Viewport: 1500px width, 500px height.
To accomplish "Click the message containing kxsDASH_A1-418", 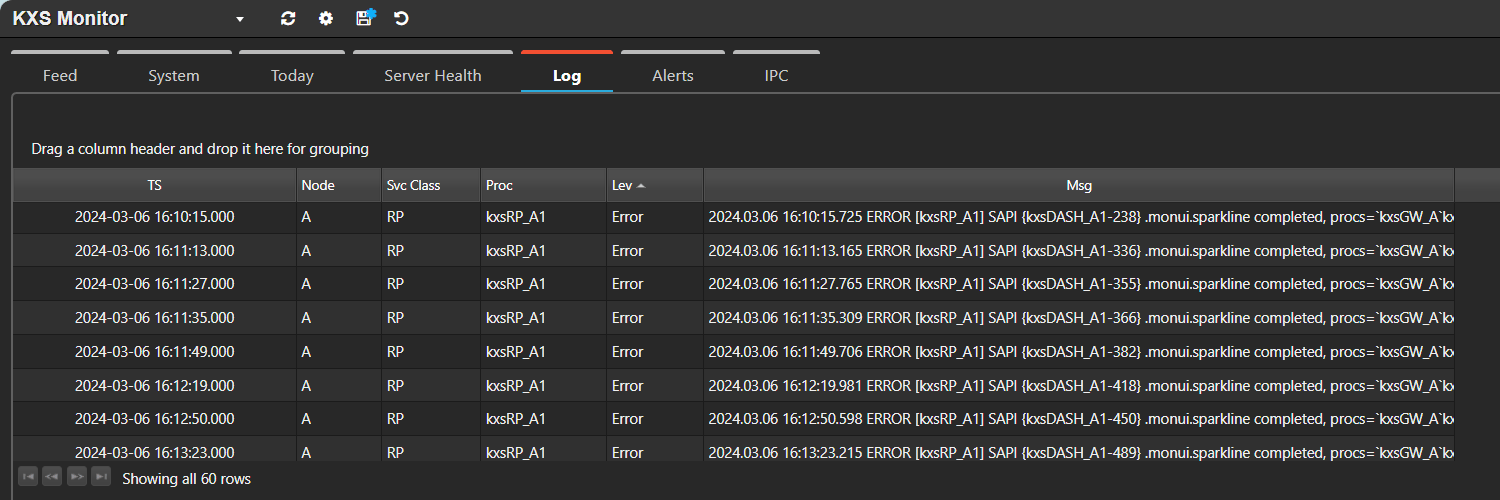I will click(x=1079, y=386).
